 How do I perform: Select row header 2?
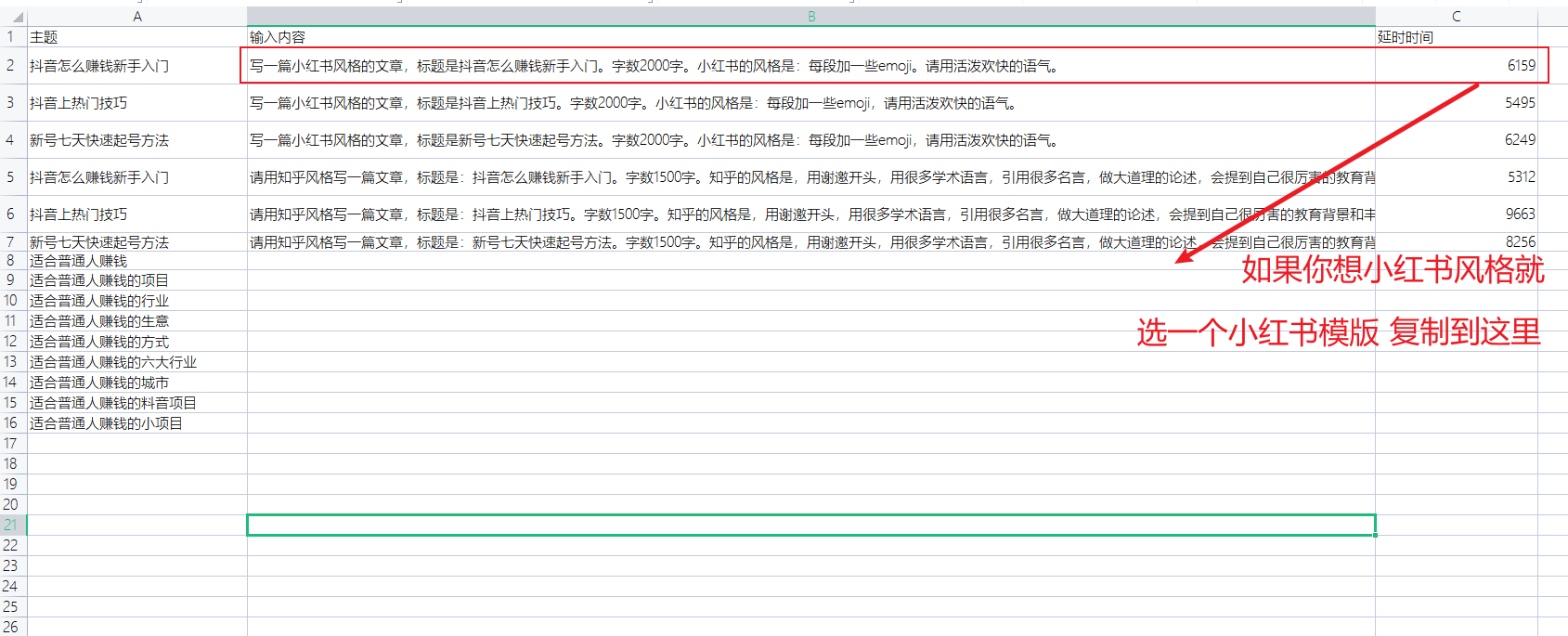point(13,66)
